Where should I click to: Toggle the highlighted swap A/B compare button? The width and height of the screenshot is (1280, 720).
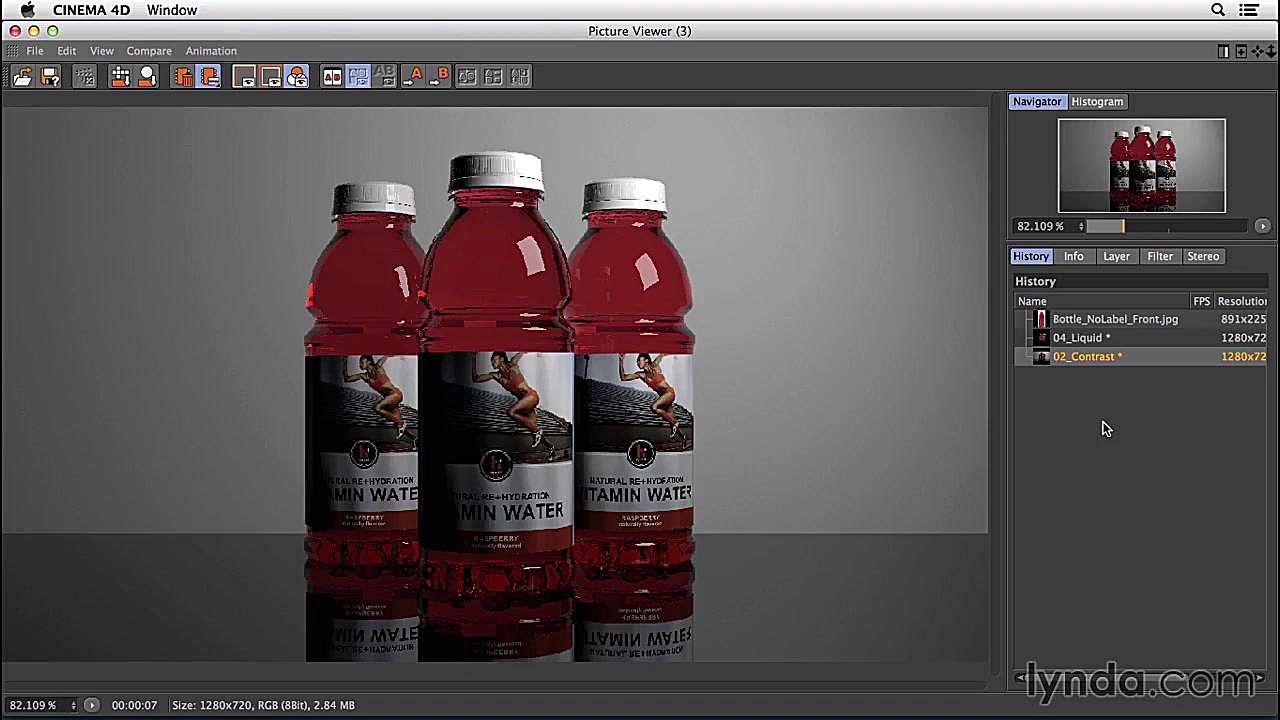[x=358, y=77]
